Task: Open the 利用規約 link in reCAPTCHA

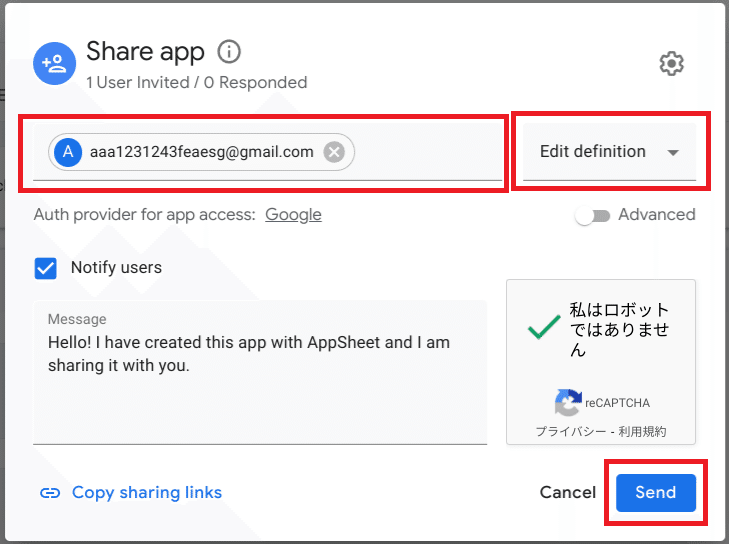Action: 642,431
